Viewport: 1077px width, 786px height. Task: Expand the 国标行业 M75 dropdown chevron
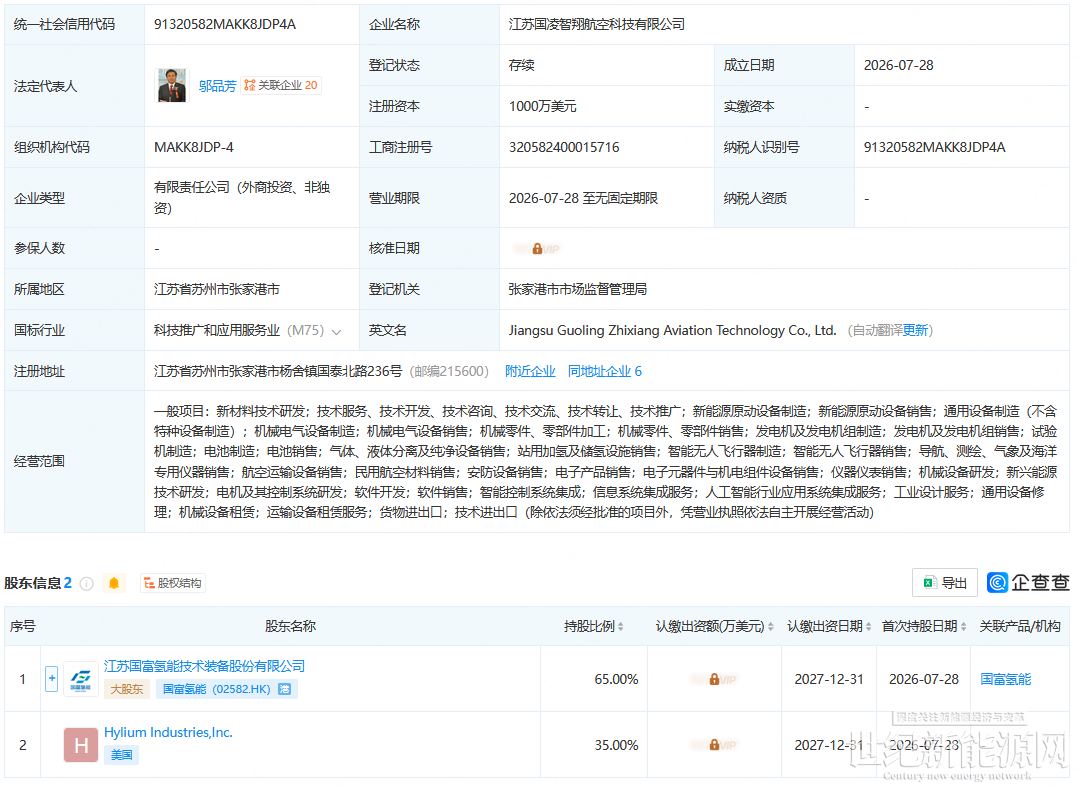point(337,332)
